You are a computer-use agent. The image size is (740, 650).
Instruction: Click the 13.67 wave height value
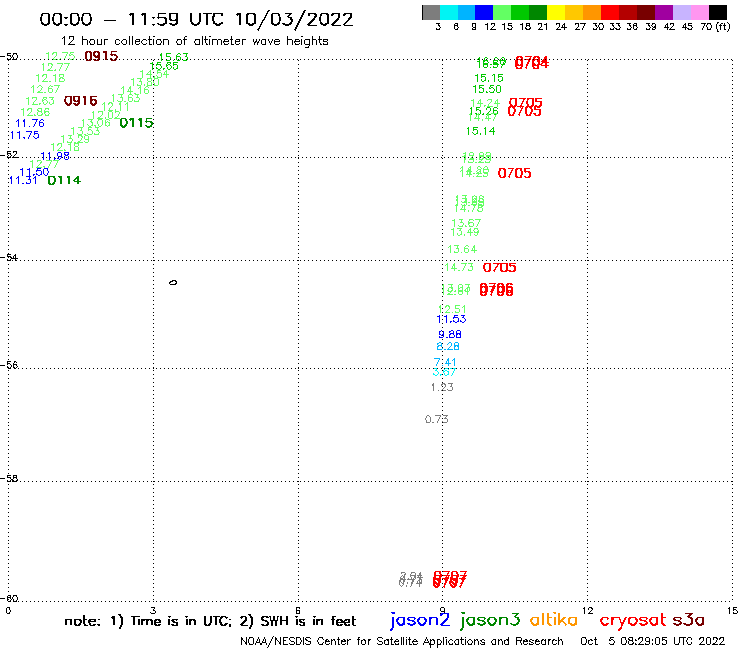point(466,223)
